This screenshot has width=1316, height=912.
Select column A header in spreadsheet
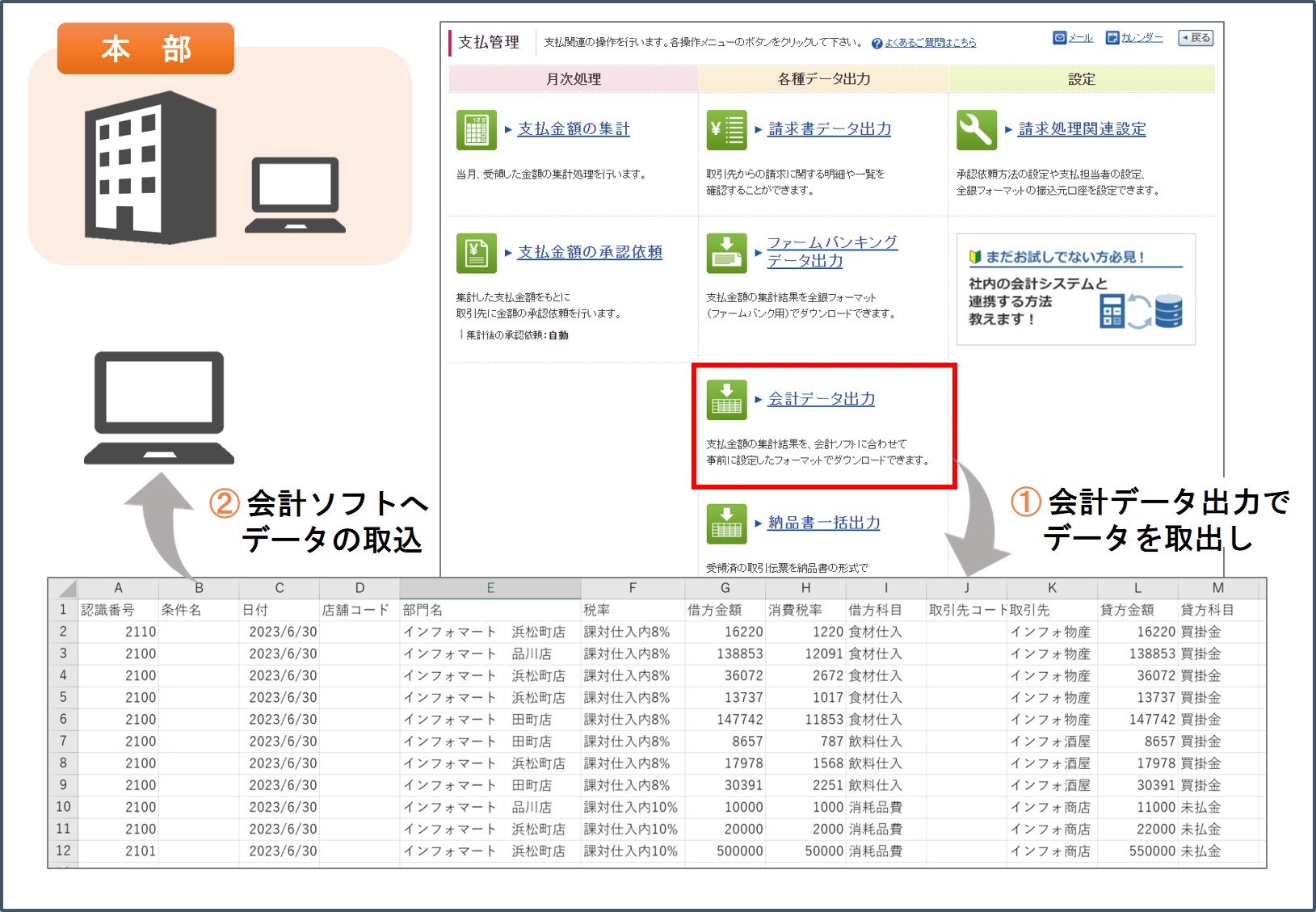[x=118, y=588]
